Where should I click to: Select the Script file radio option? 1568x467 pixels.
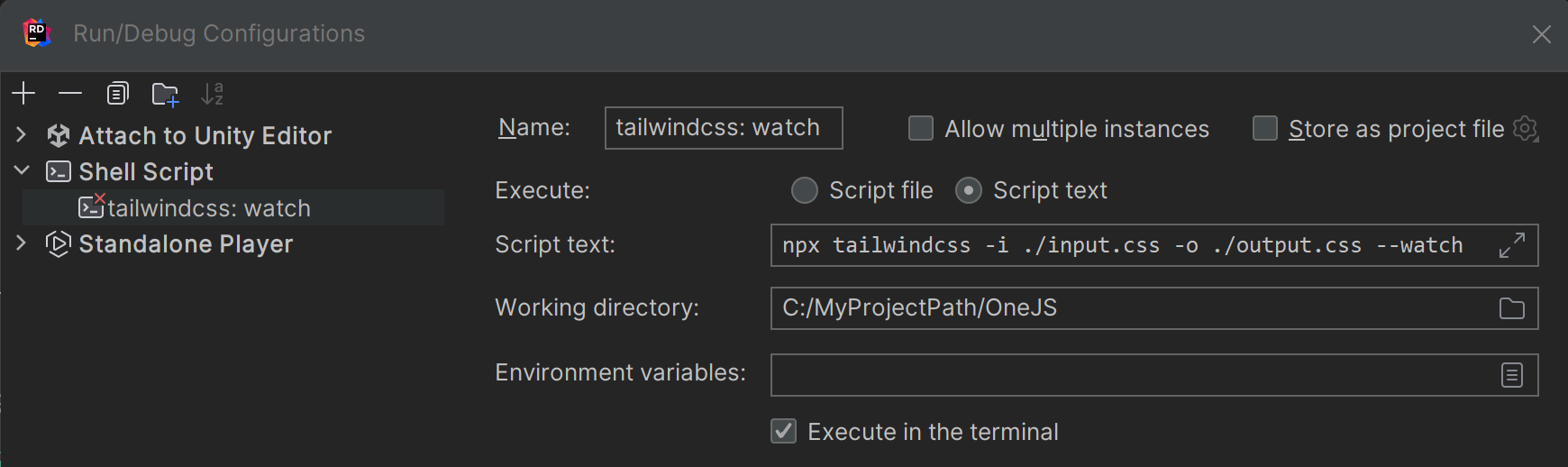(804, 190)
